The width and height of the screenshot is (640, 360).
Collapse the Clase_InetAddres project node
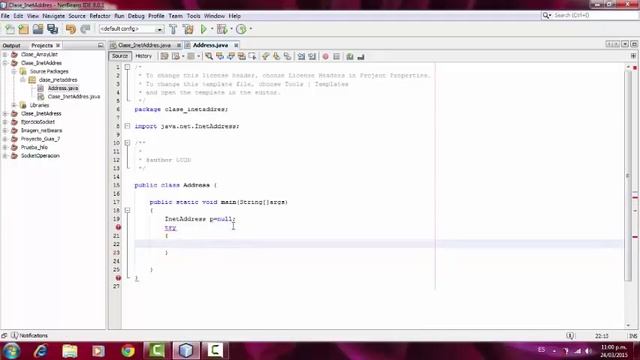5,63
